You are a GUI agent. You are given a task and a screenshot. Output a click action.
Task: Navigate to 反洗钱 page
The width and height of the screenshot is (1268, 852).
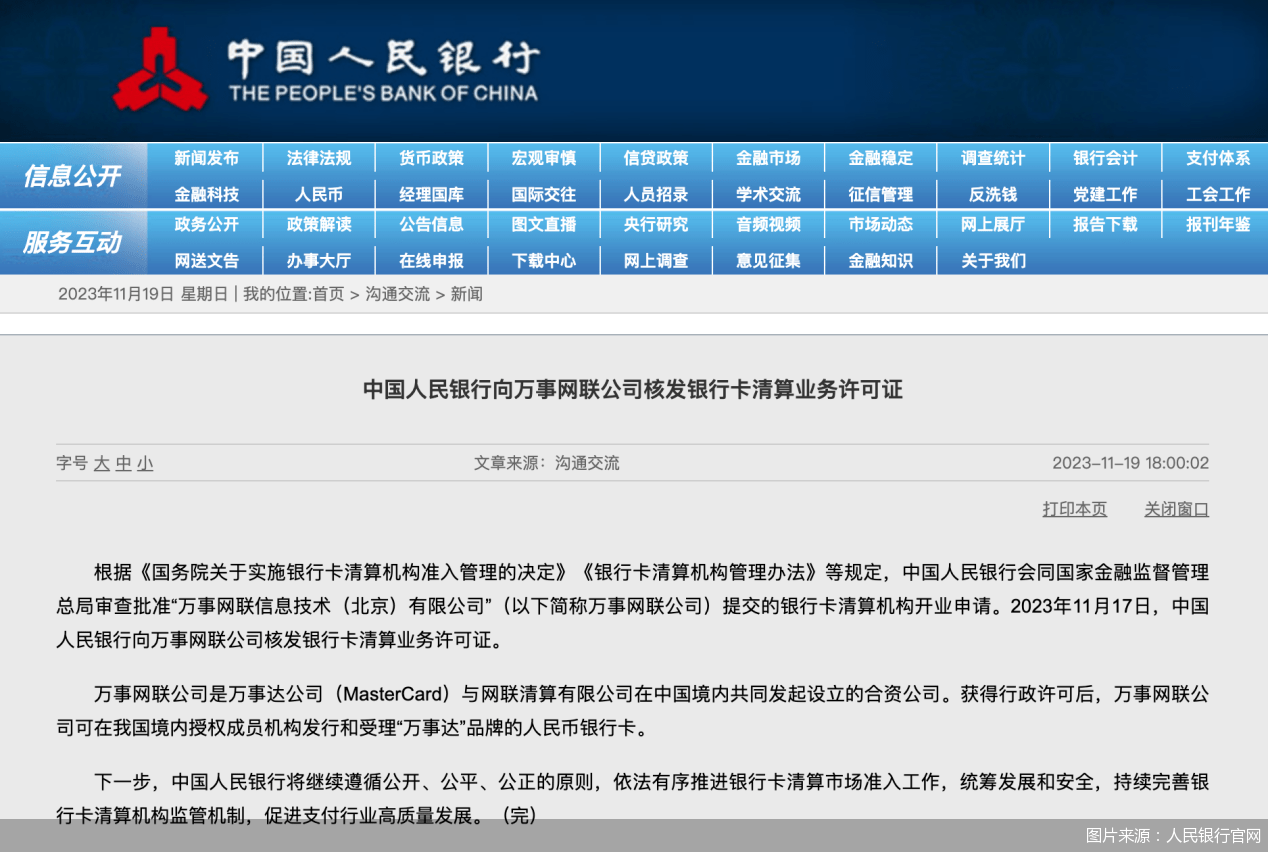point(992,194)
